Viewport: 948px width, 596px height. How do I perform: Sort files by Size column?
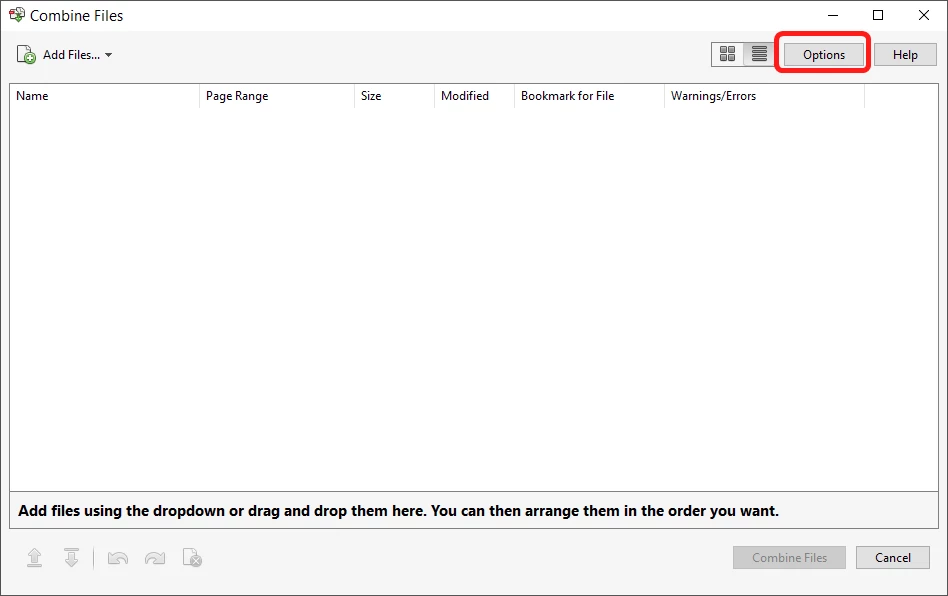click(394, 96)
